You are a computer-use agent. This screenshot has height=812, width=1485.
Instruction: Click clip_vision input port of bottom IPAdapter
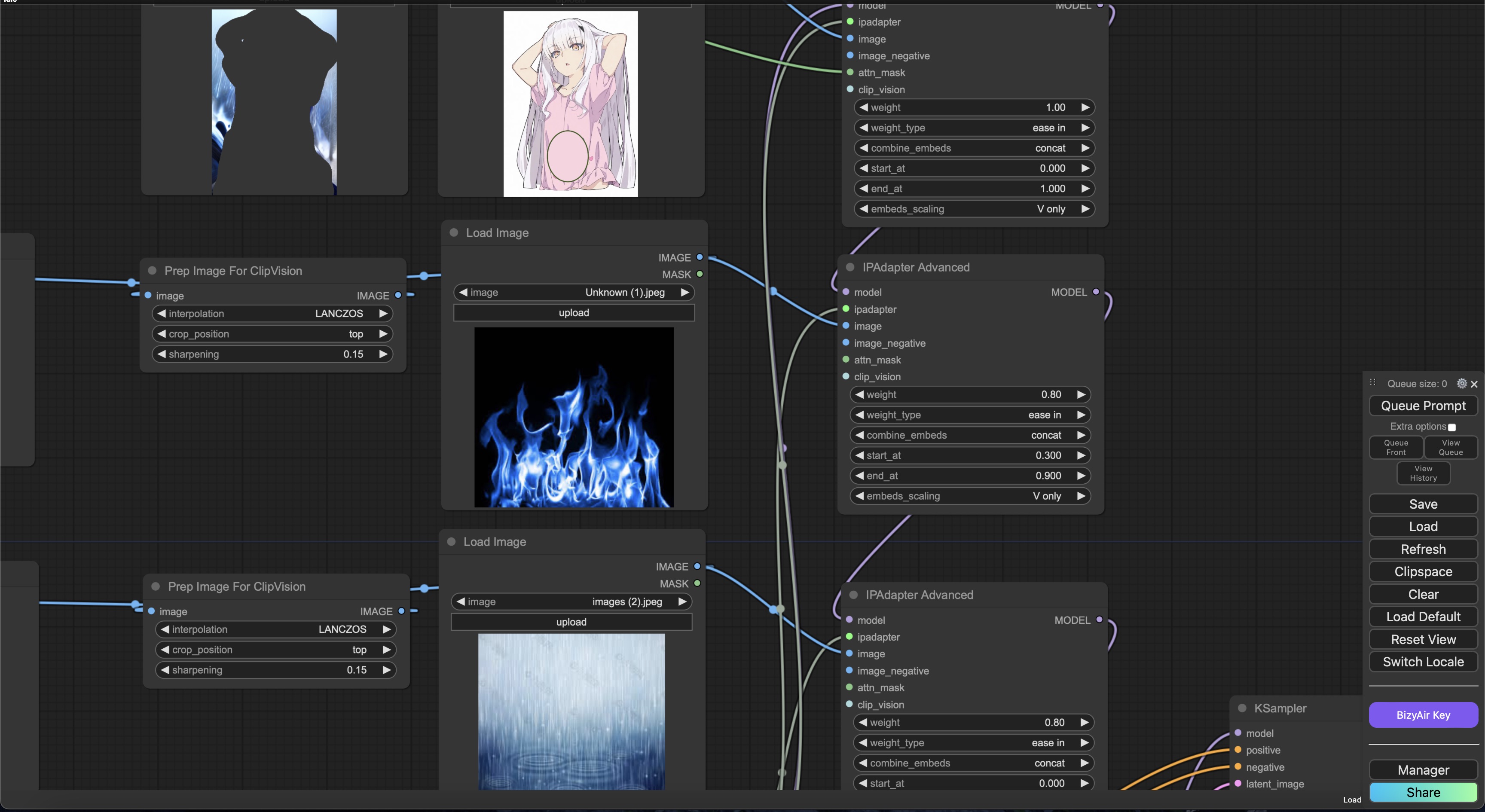point(849,704)
